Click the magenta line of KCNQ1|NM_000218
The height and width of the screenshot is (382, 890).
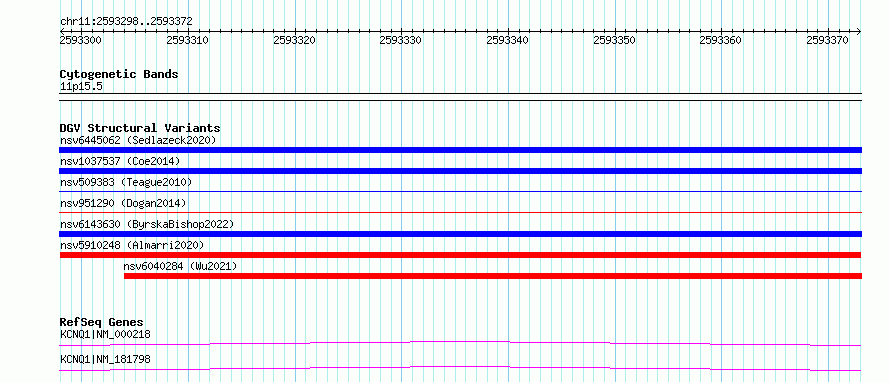point(460,343)
